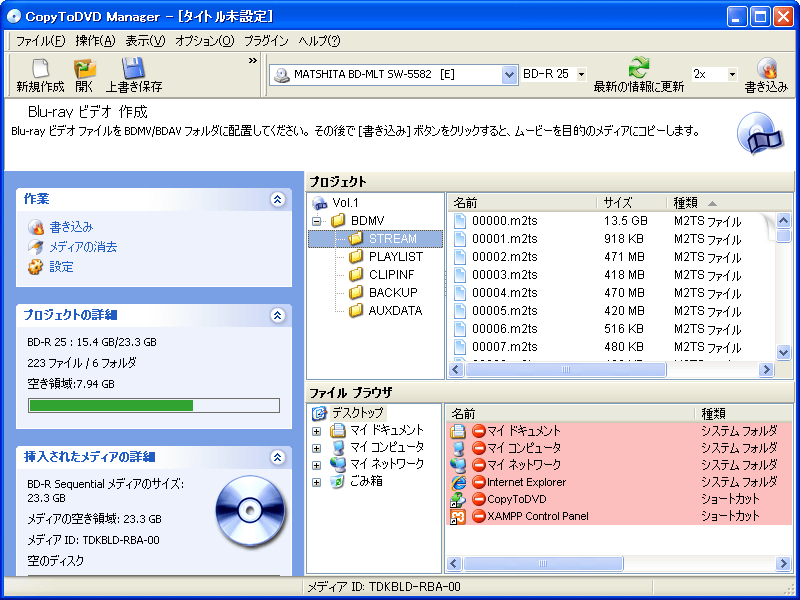The width and height of the screenshot is (800, 600).
Task: Select the 00001.m2ts file row
Action: click(x=612, y=239)
